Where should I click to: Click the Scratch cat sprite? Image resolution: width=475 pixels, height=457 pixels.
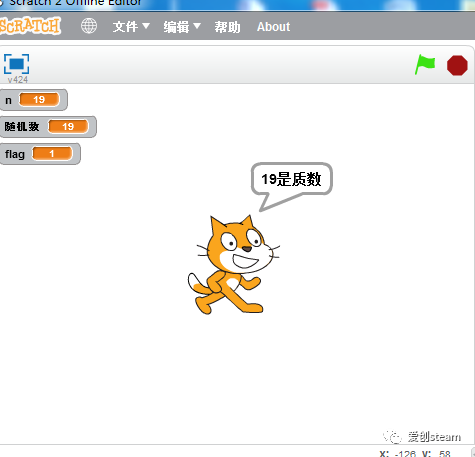tap(233, 265)
